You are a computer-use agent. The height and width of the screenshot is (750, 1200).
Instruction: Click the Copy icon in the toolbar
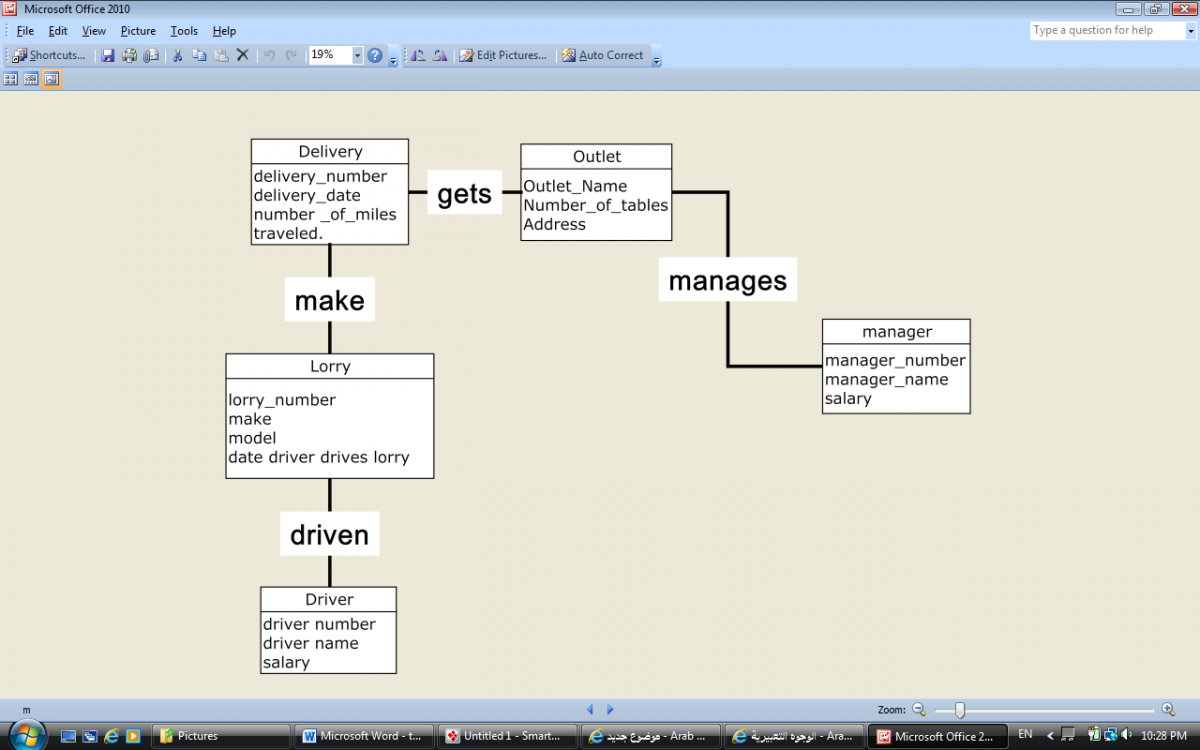tap(199, 56)
